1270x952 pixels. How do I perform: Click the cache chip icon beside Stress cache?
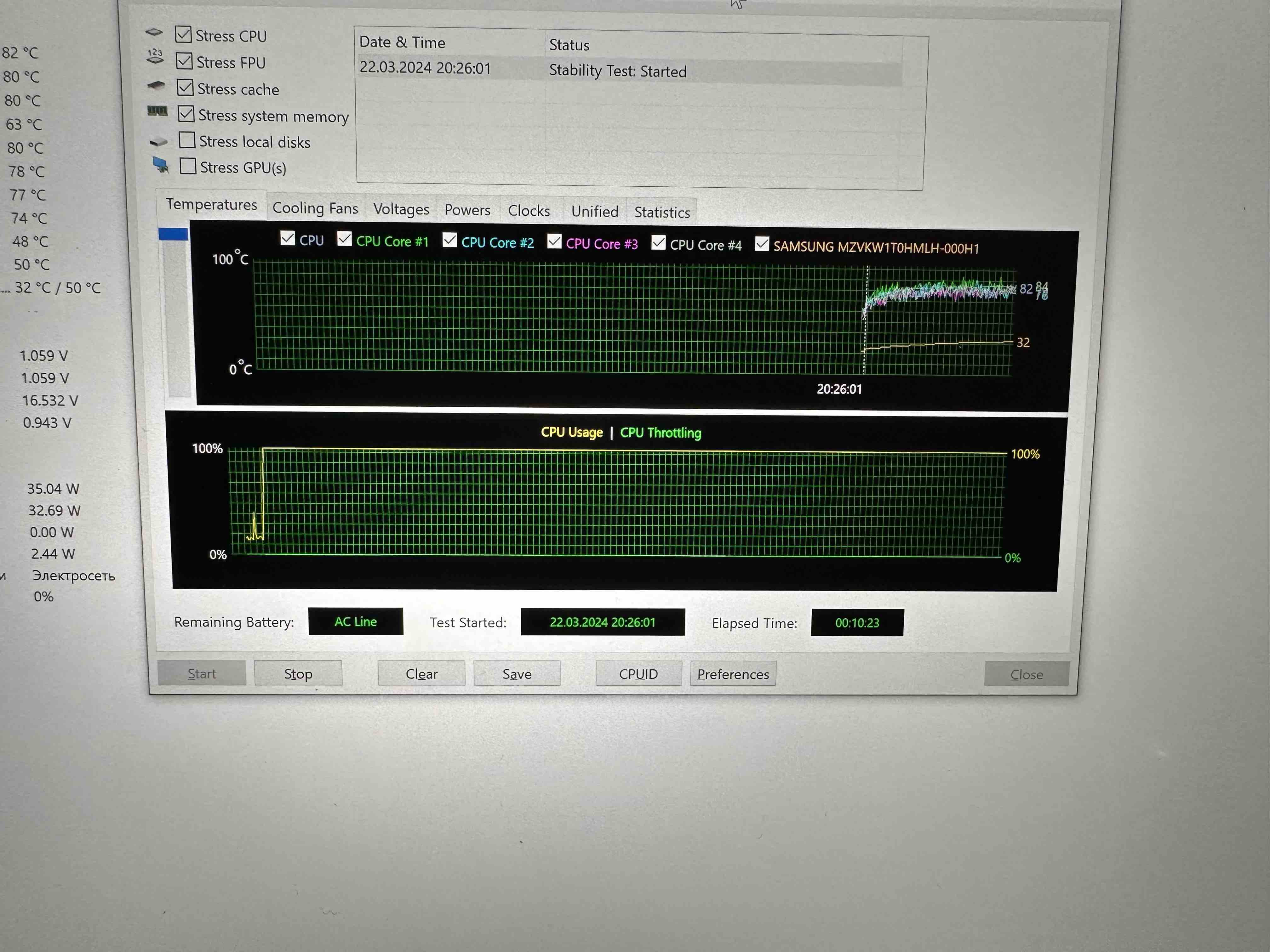pyautogui.click(x=156, y=86)
